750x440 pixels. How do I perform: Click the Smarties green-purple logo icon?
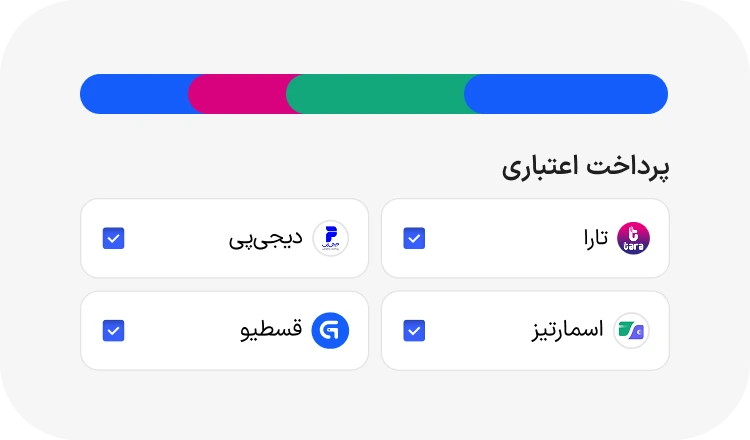pos(632,330)
